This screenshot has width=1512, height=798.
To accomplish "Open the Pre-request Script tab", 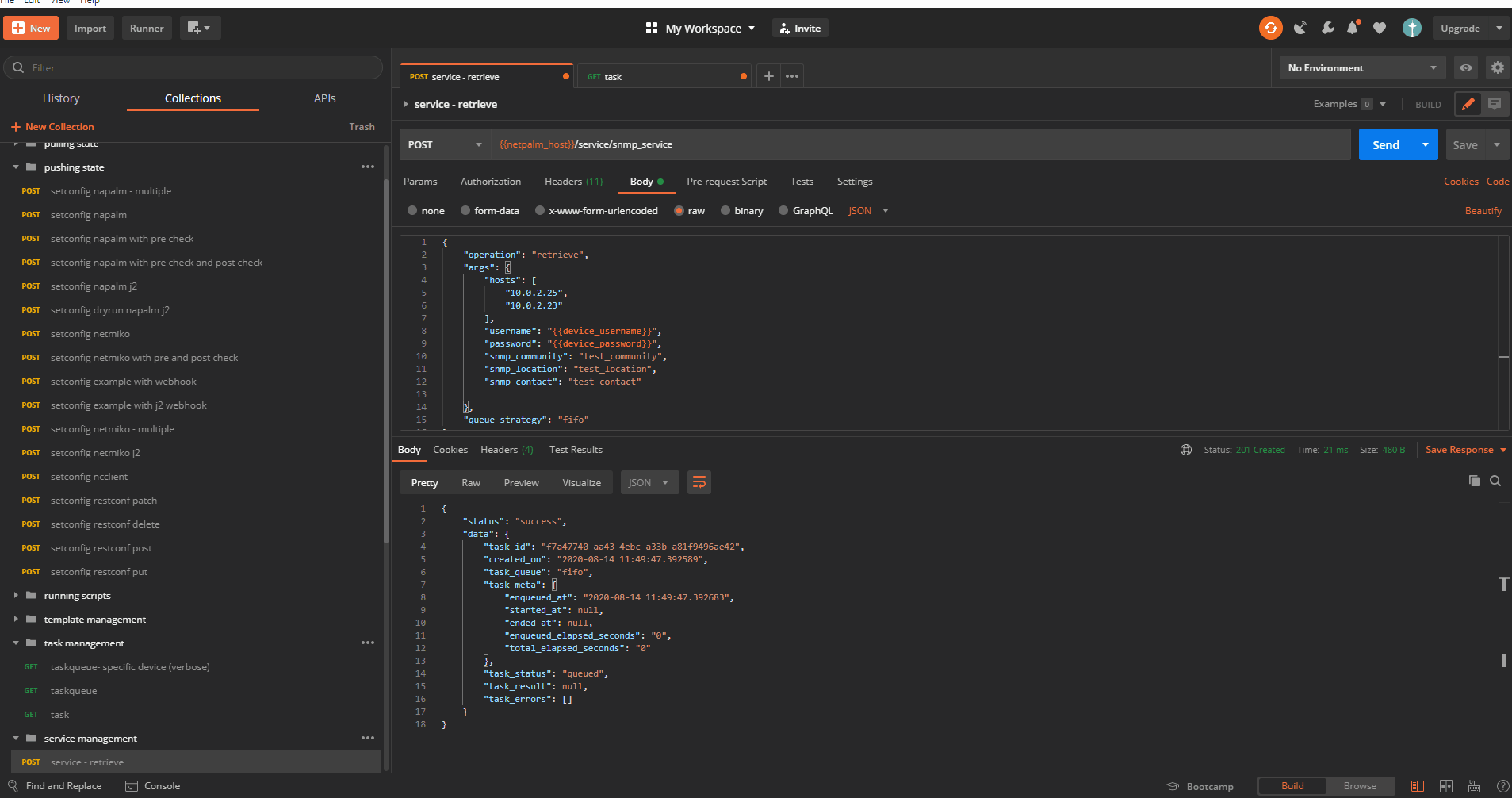I will point(726,182).
